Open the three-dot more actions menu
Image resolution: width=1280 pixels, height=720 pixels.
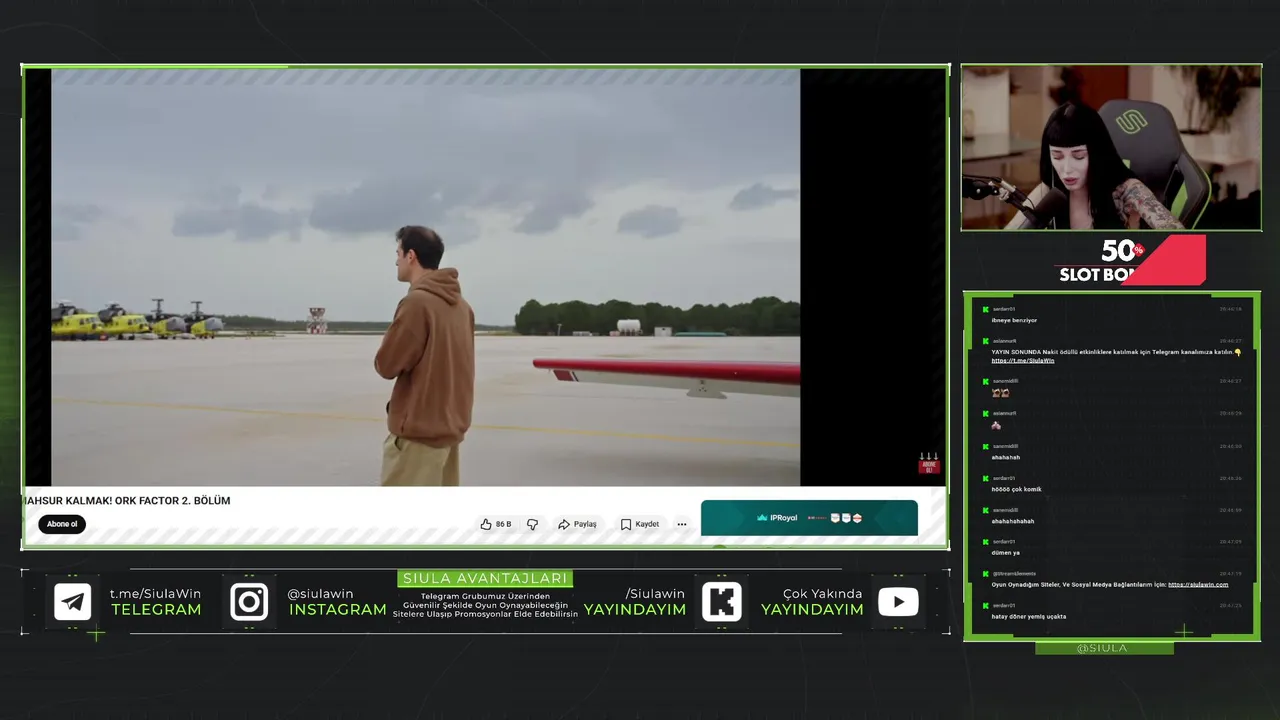pos(682,524)
